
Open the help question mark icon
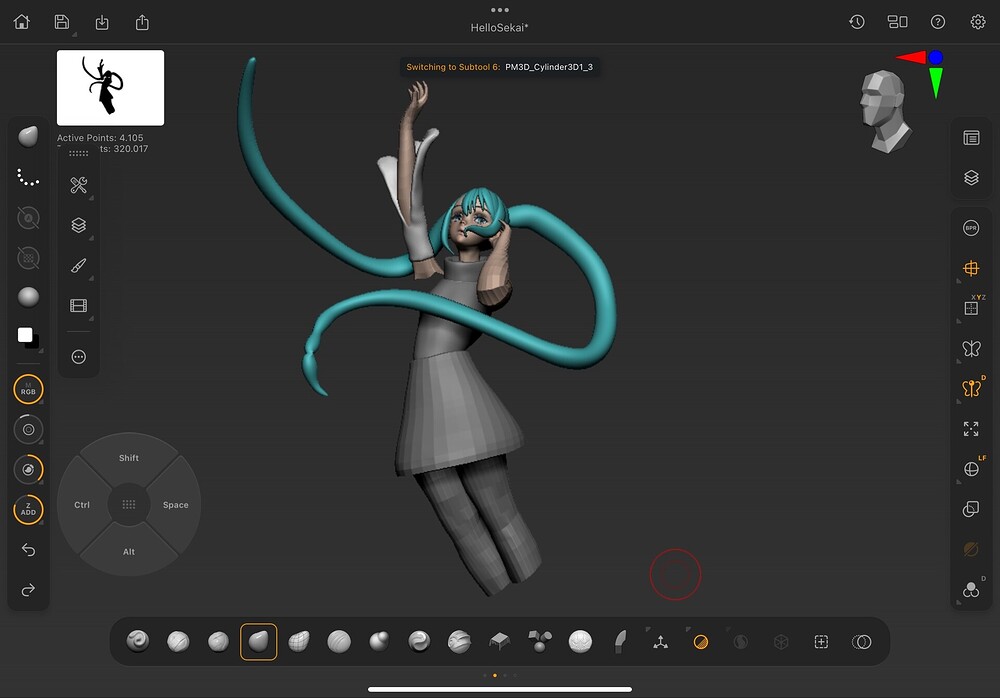point(938,22)
